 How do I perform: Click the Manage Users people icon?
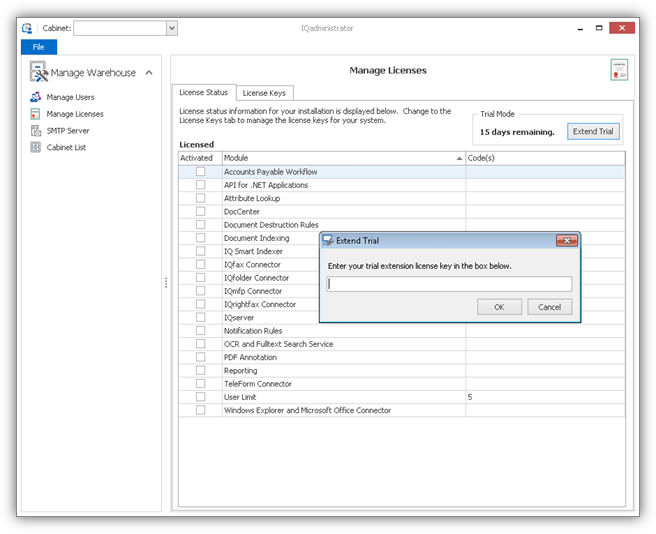pyautogui.click(x=36, y=97)
